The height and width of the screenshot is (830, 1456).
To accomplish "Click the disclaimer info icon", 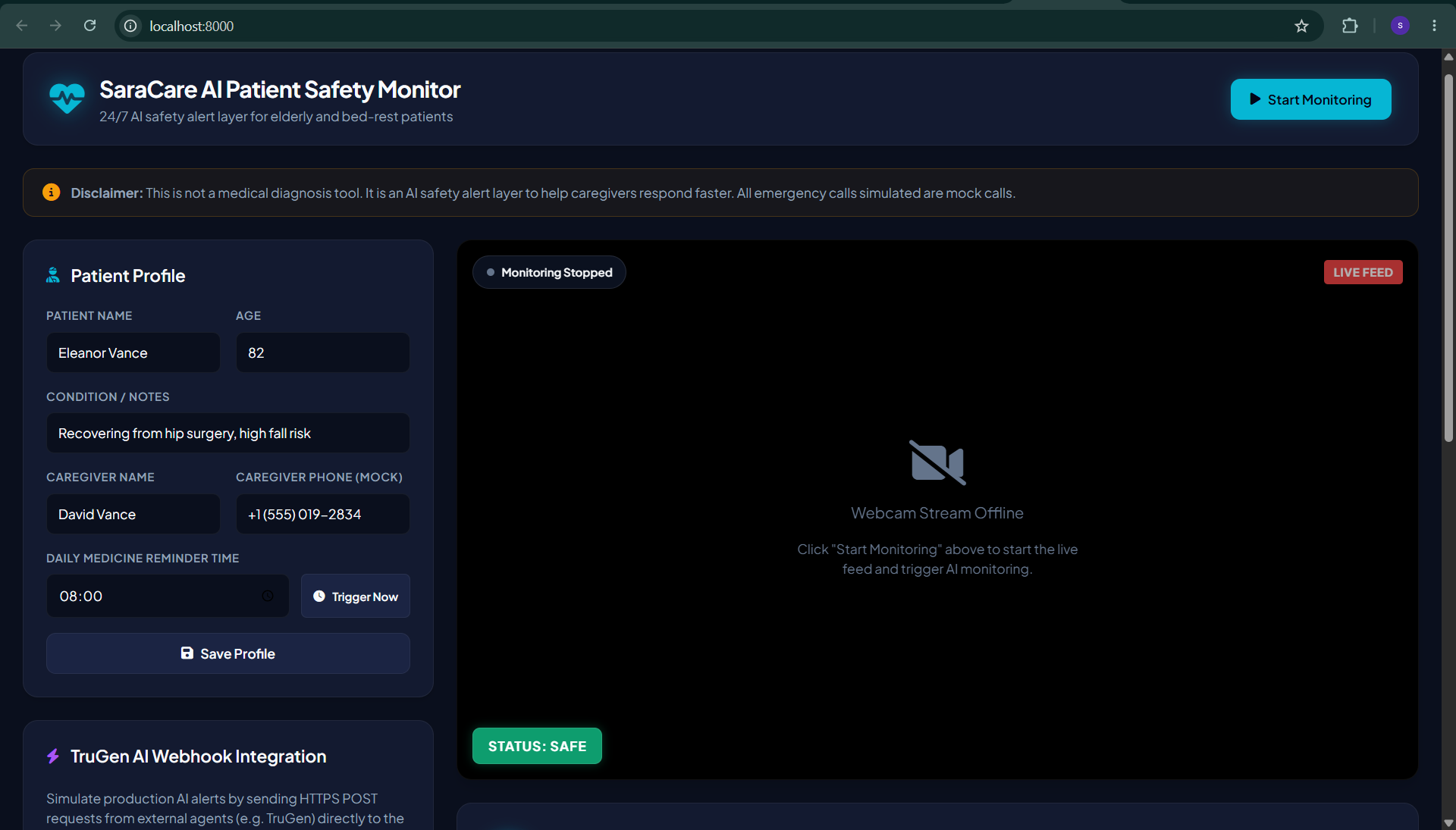I will [51, 193].
